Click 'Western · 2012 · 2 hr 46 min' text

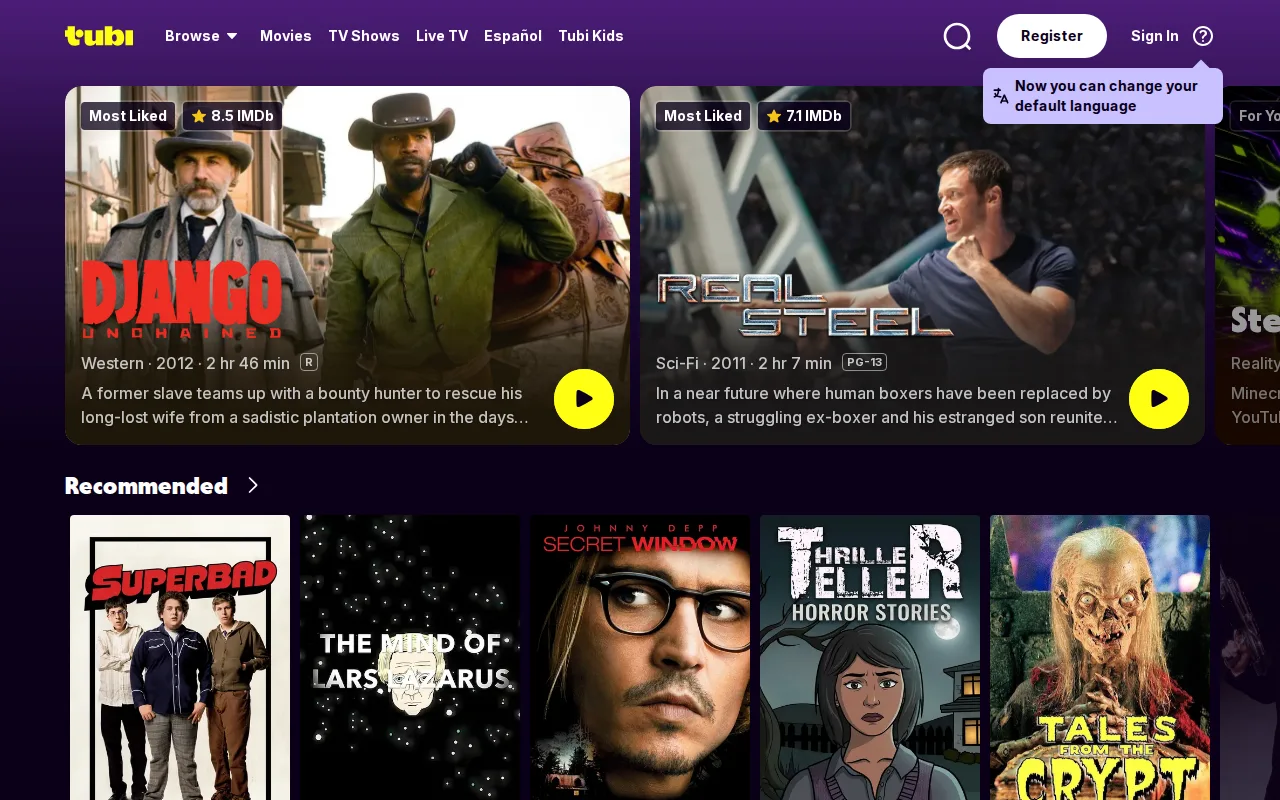[185, 363]
